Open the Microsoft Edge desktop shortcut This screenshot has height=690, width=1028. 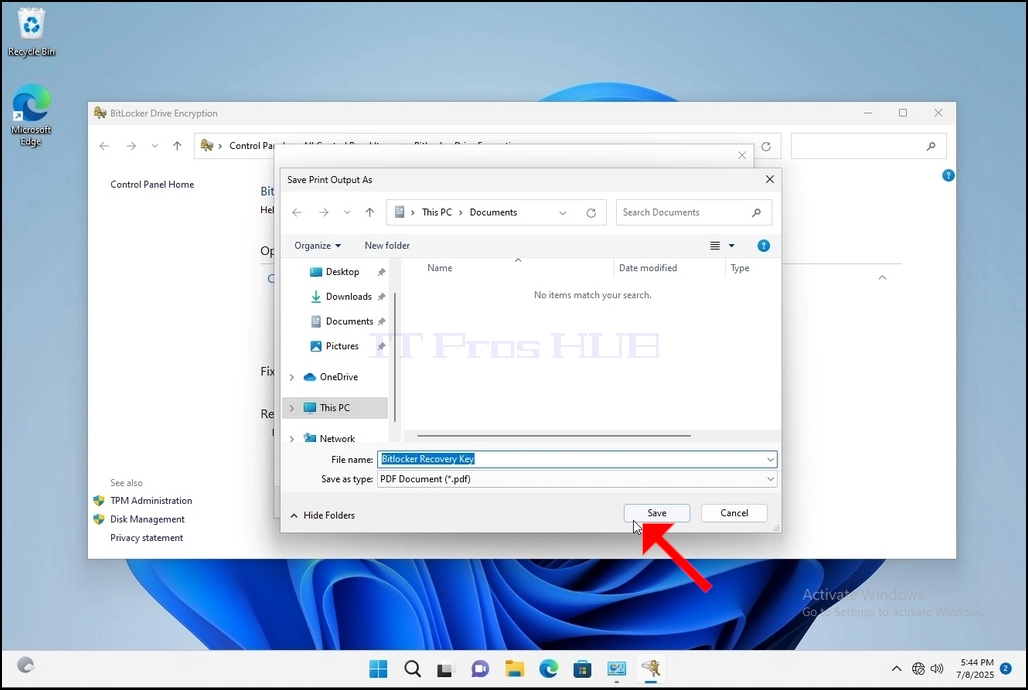(x=31, y=115)
